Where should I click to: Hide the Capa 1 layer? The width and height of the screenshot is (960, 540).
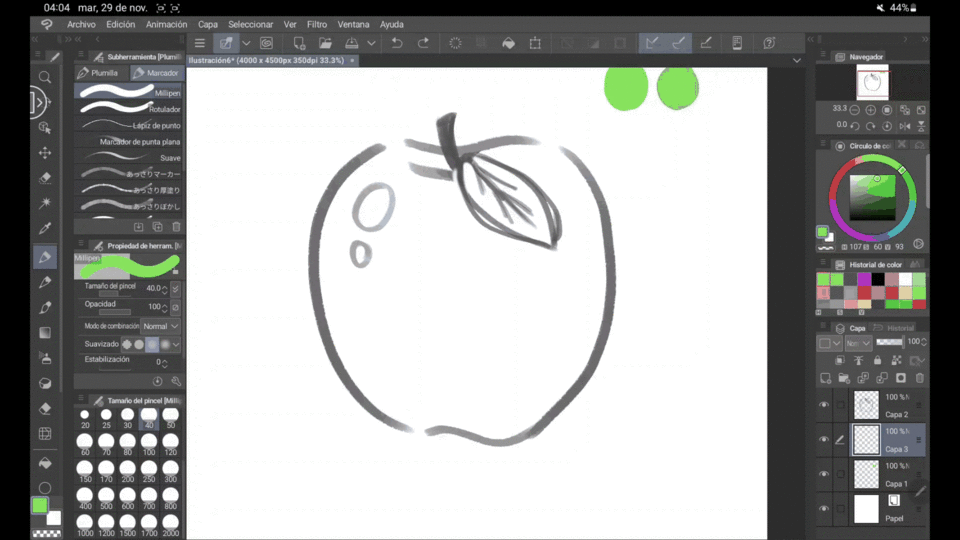click(x=824, y=474)
